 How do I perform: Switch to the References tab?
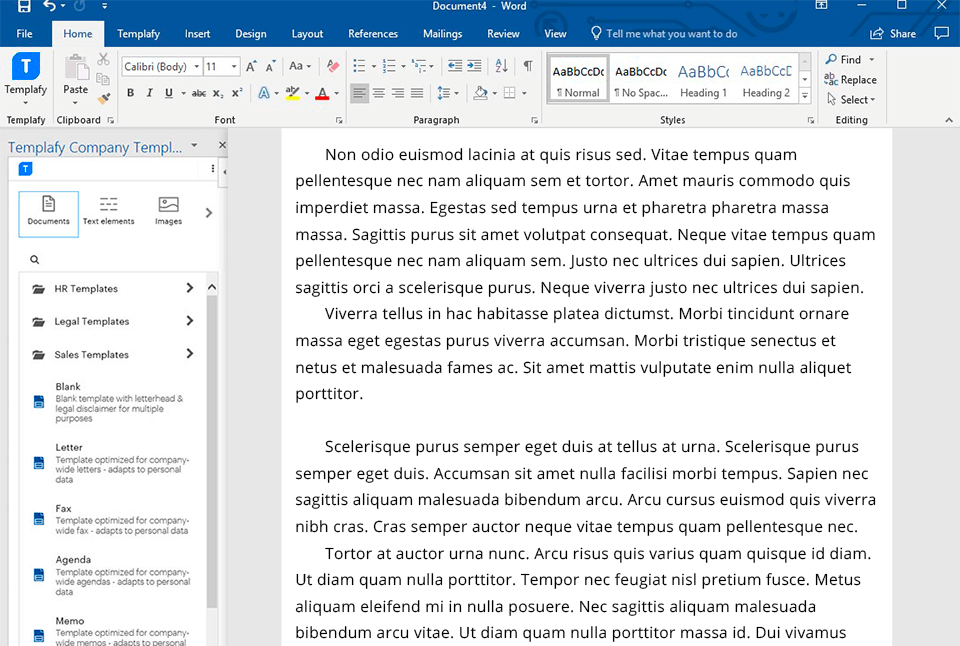tap(373, 34)
